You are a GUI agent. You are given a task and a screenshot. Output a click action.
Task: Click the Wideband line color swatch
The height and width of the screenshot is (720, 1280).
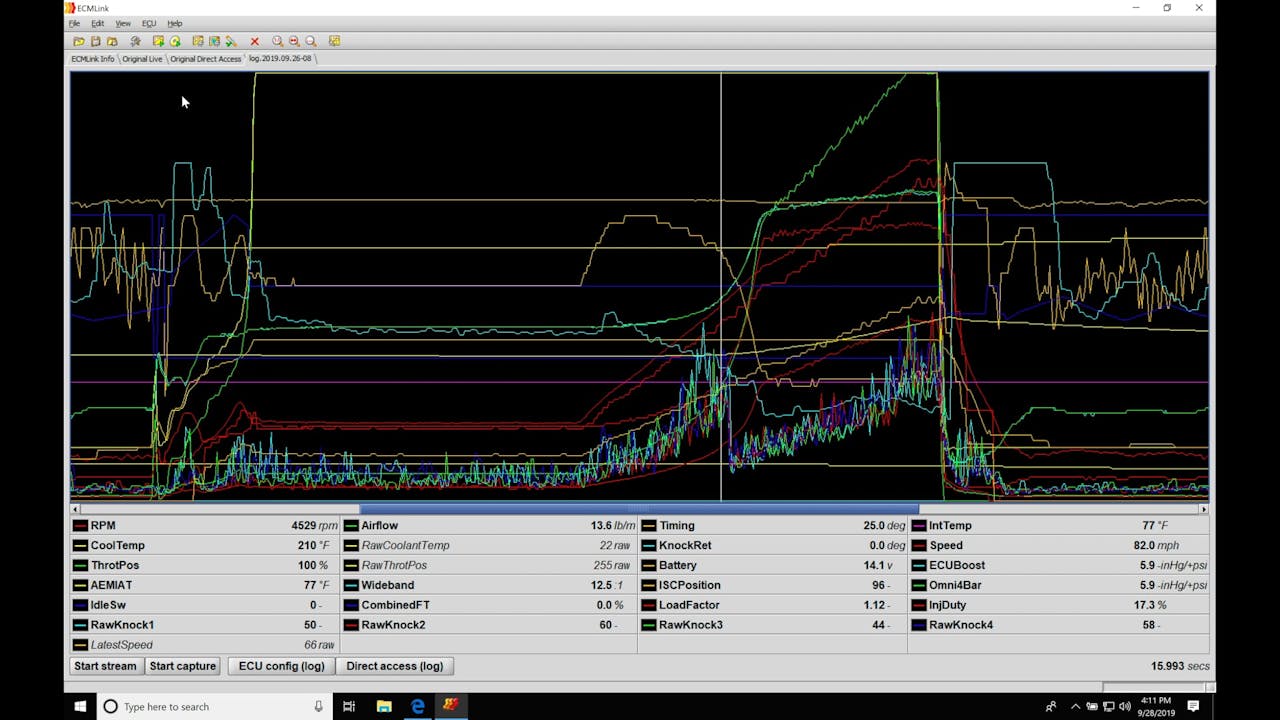351,585
